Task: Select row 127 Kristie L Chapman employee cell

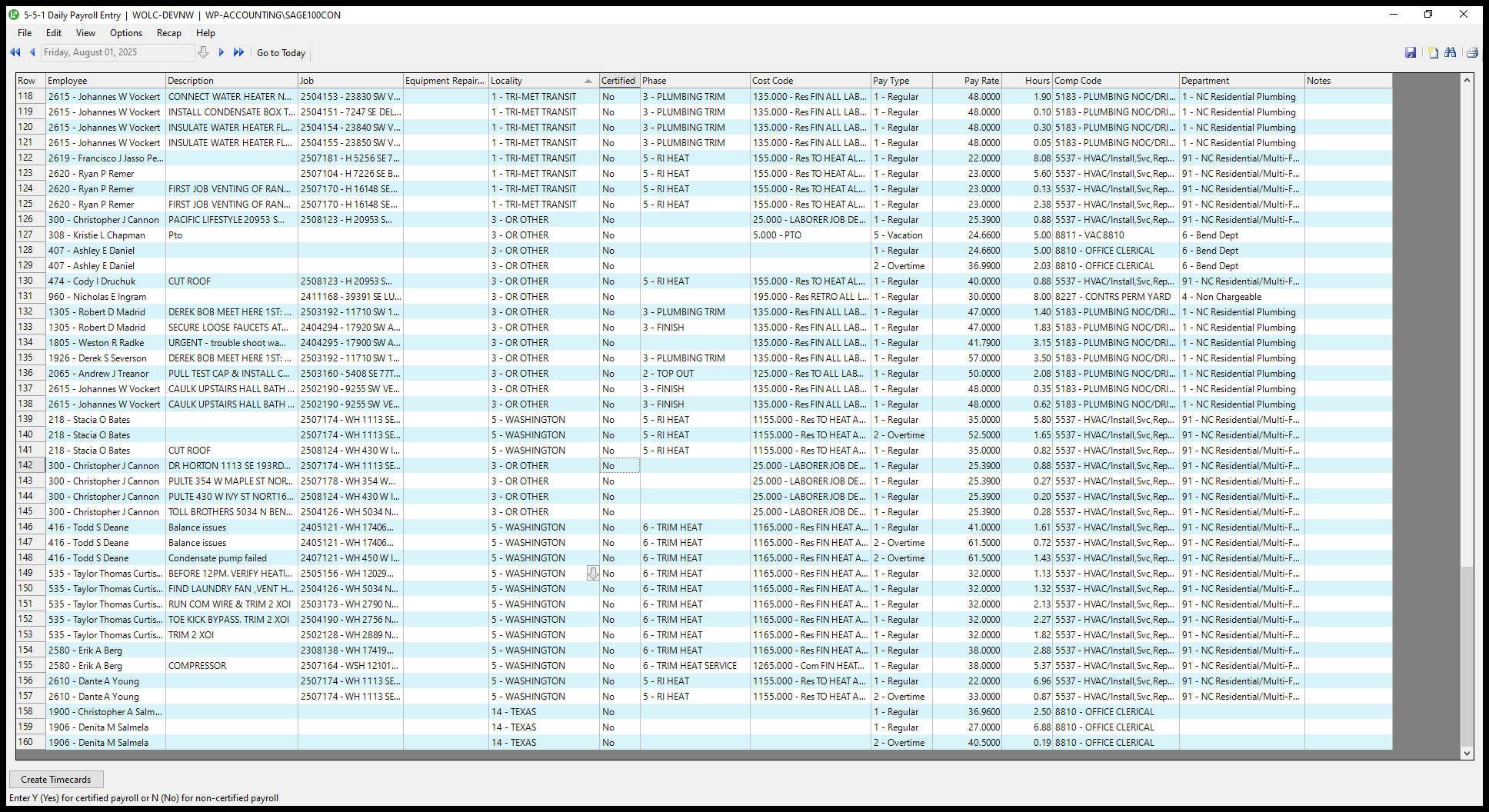Action: click(105, 235)
